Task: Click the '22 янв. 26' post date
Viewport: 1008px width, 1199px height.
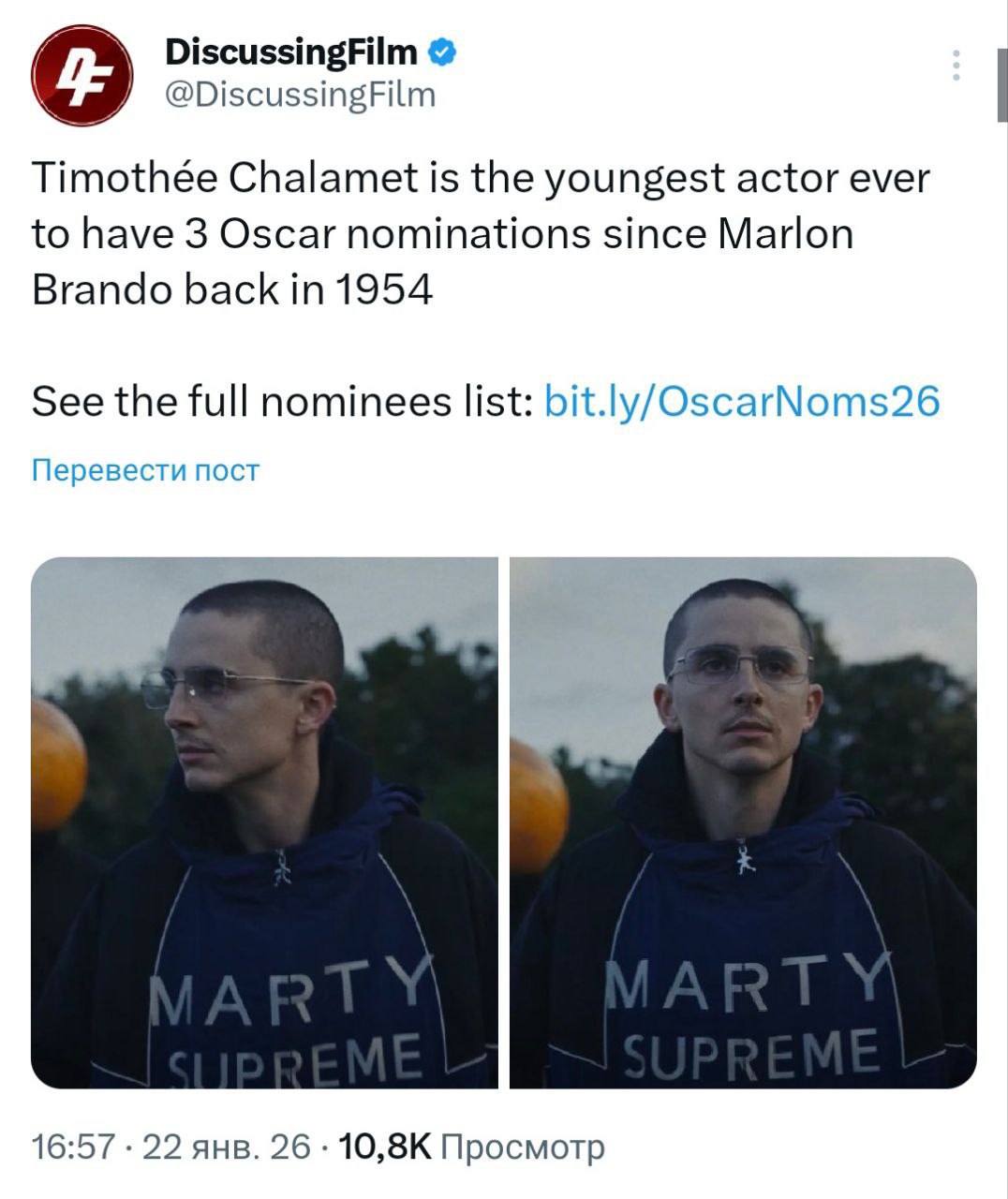Action: (x=225, y=1146)
